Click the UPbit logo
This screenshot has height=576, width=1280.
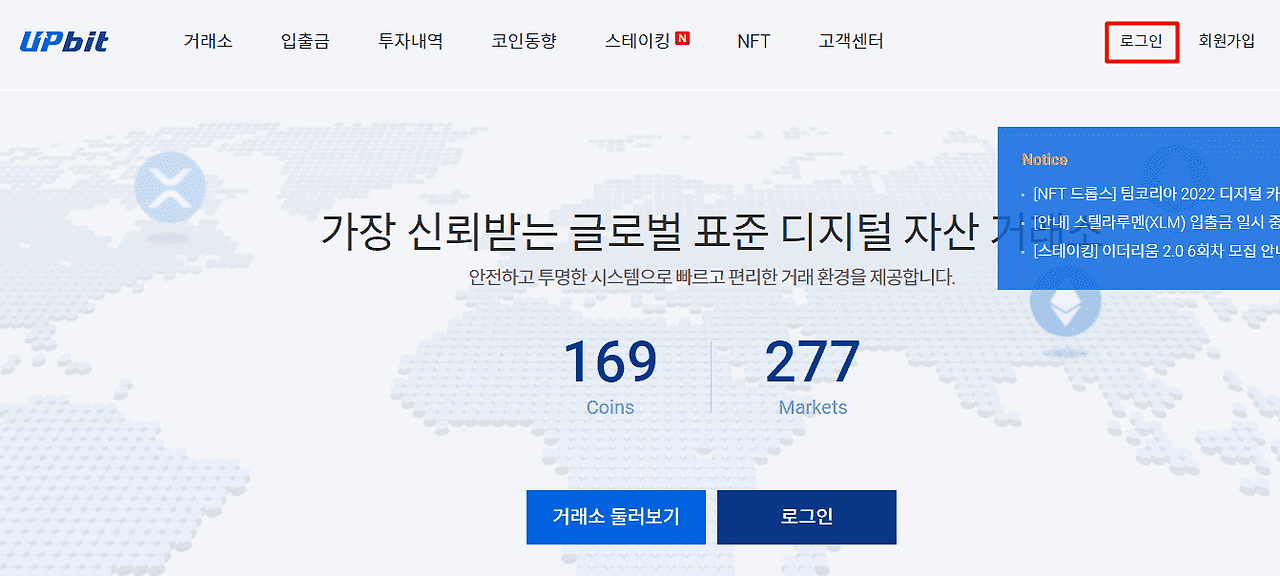(64, 41)
